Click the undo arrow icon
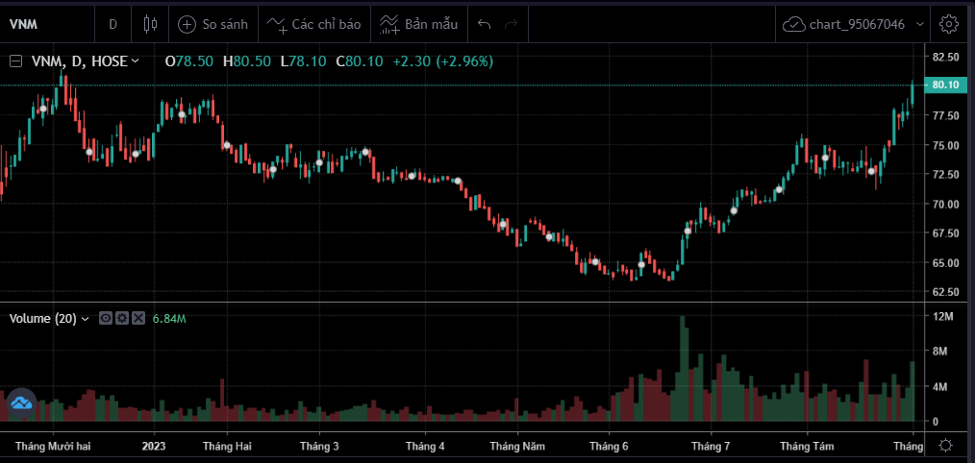This screenshot has width=977, height=464. [485, 23]
